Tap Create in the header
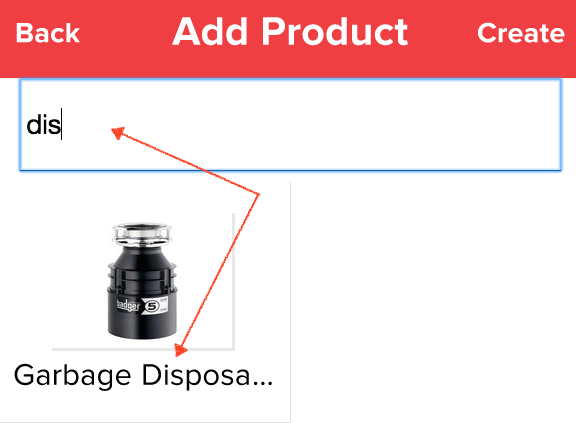576x423 pixels. coord(521,33)
